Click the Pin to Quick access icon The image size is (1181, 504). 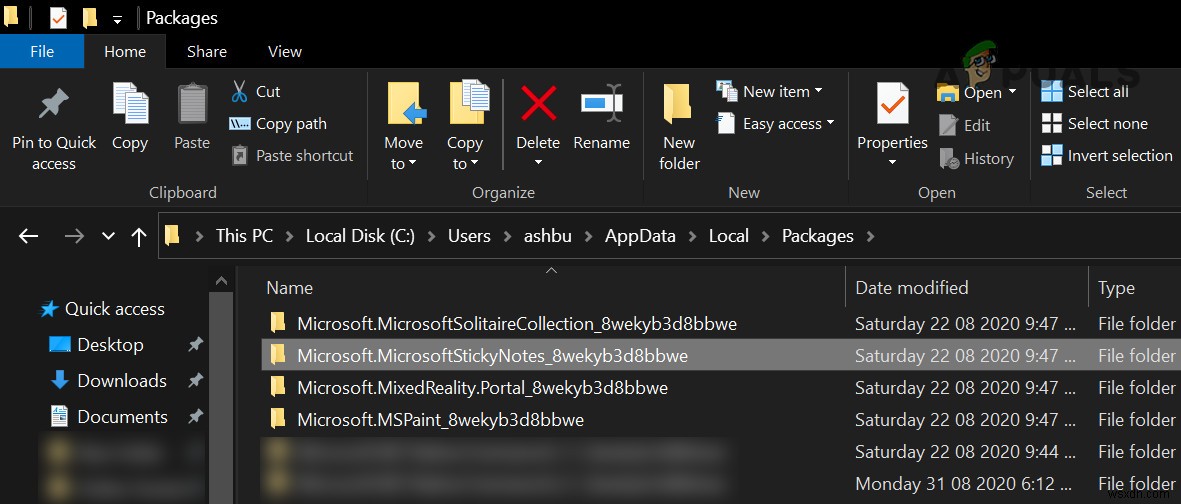tap(53, 105)
